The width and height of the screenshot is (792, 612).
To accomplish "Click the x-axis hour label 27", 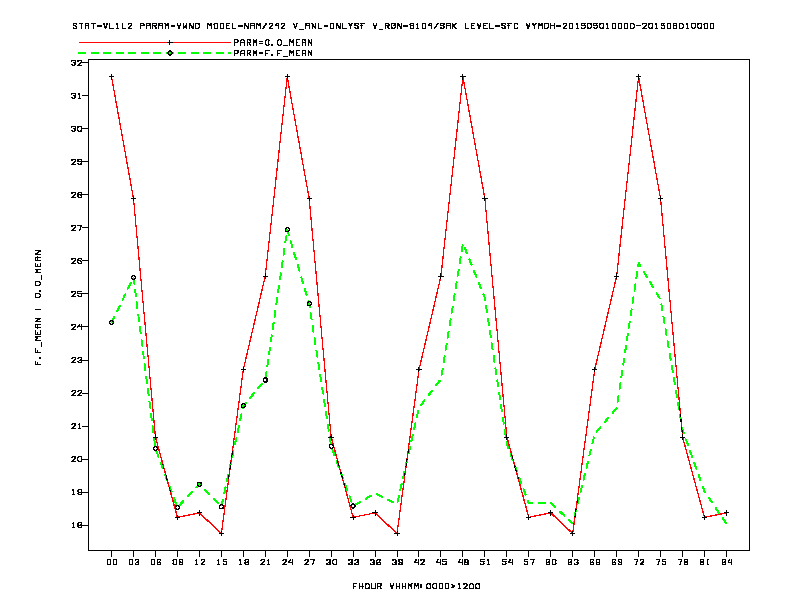I will coord(309,562).
